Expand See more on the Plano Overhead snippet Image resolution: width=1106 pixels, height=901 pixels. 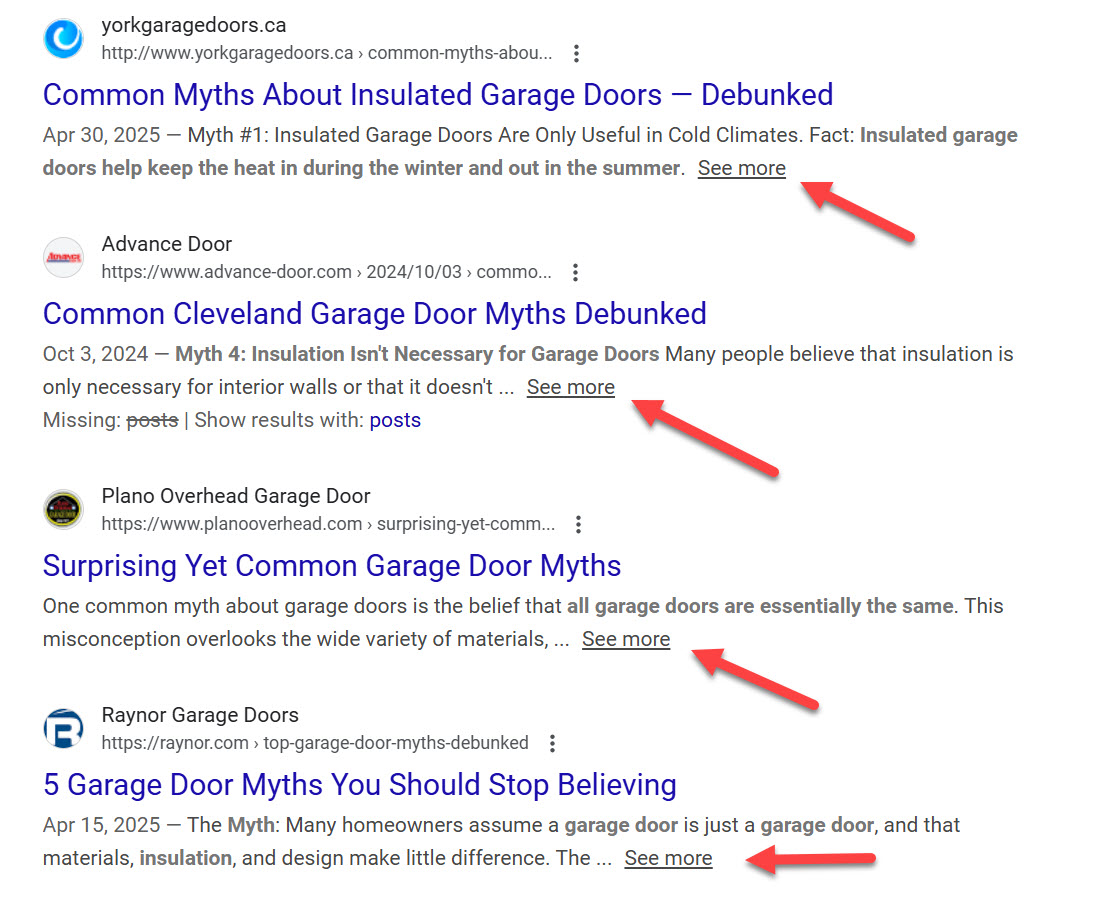[625, 638]
